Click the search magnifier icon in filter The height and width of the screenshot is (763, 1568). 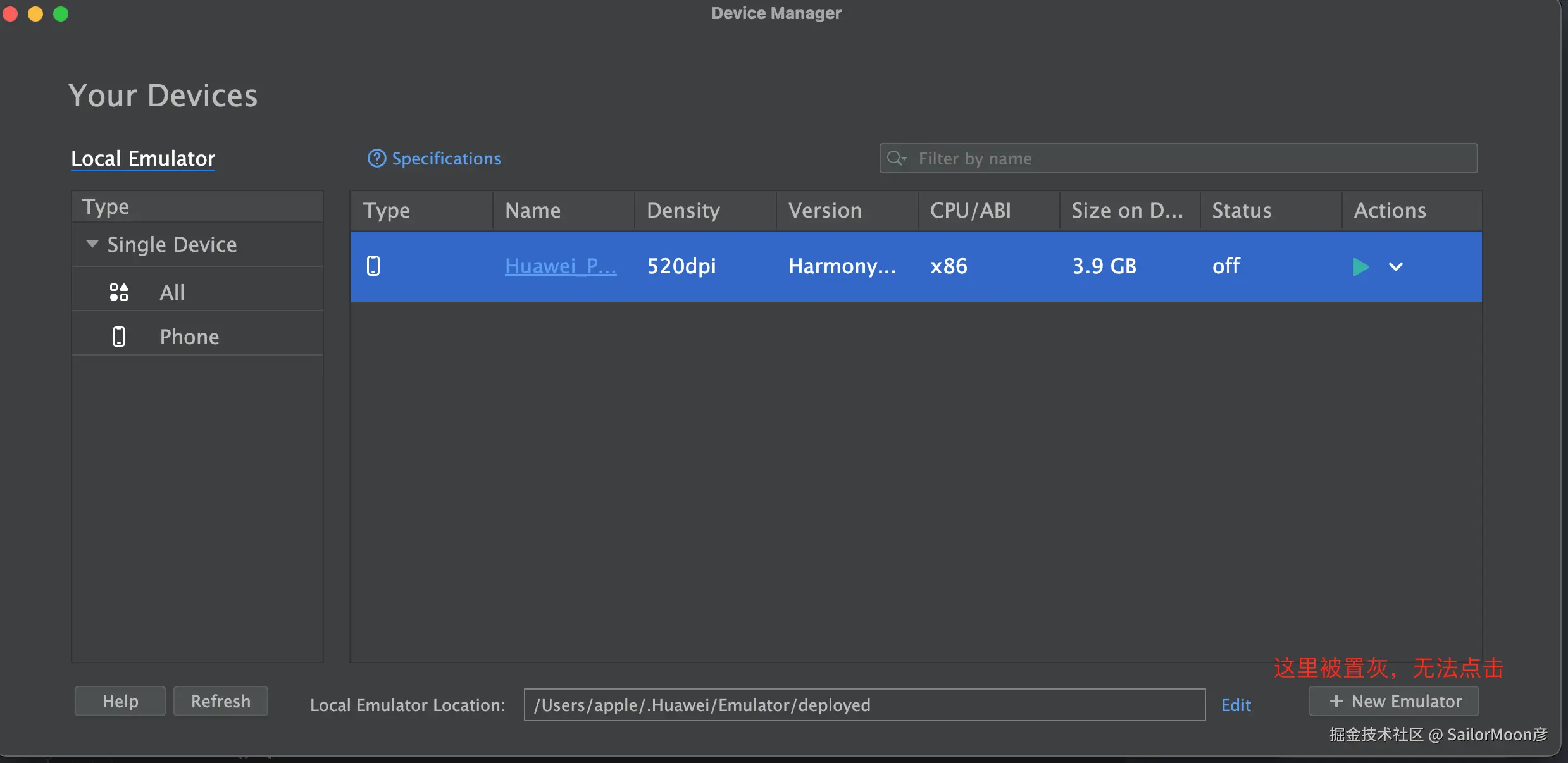895,158
